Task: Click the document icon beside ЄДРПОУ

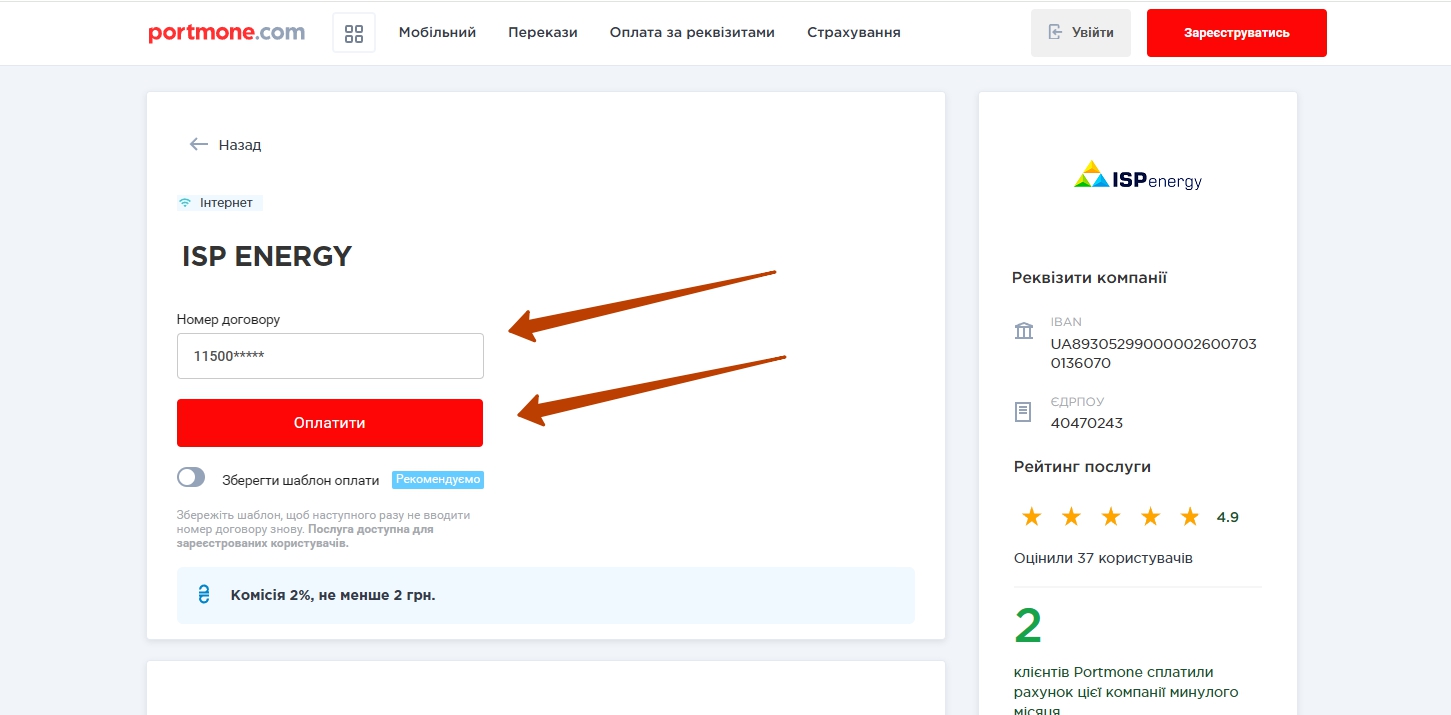Action: coord(1023,411)
